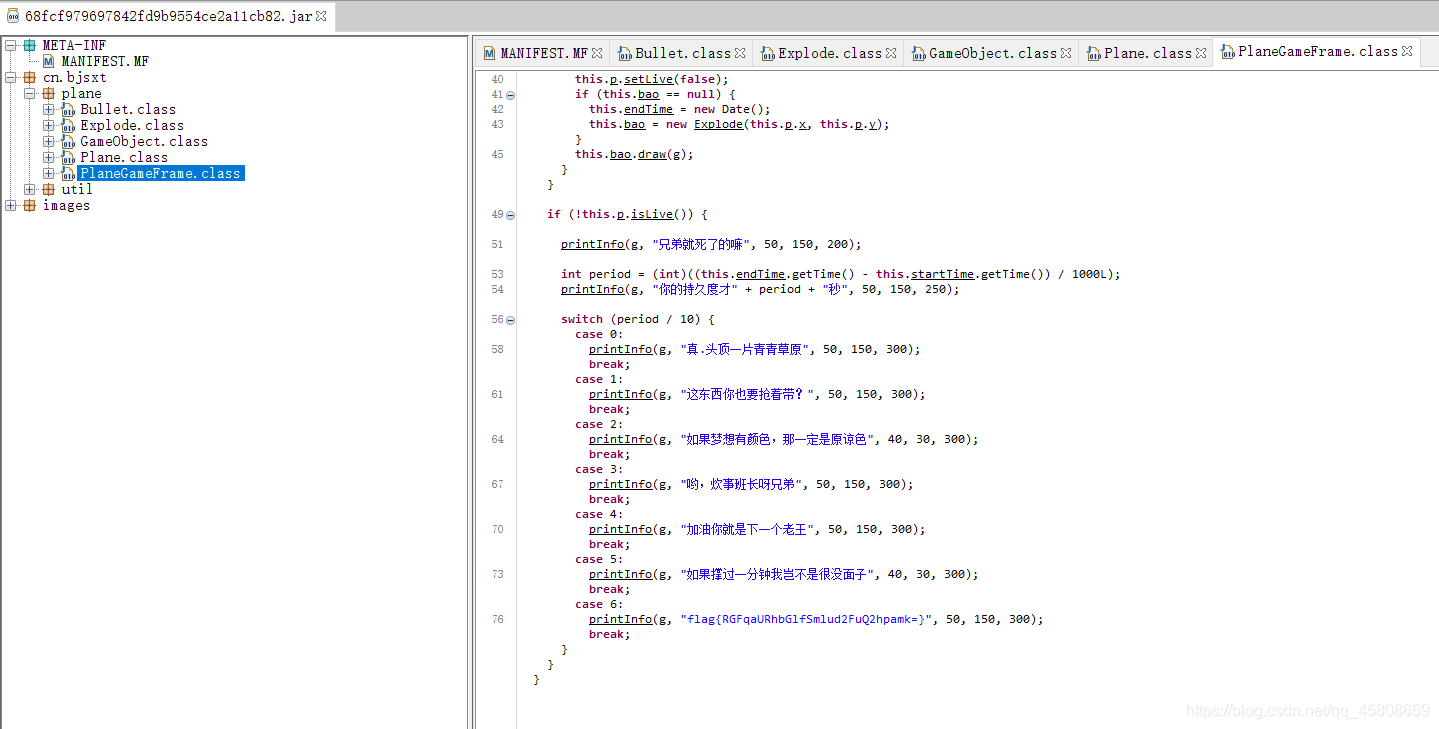1439x729 pixels.
Task: Close the Plane.class tab
Action: pyautogui.click(x=1201, y=53)
